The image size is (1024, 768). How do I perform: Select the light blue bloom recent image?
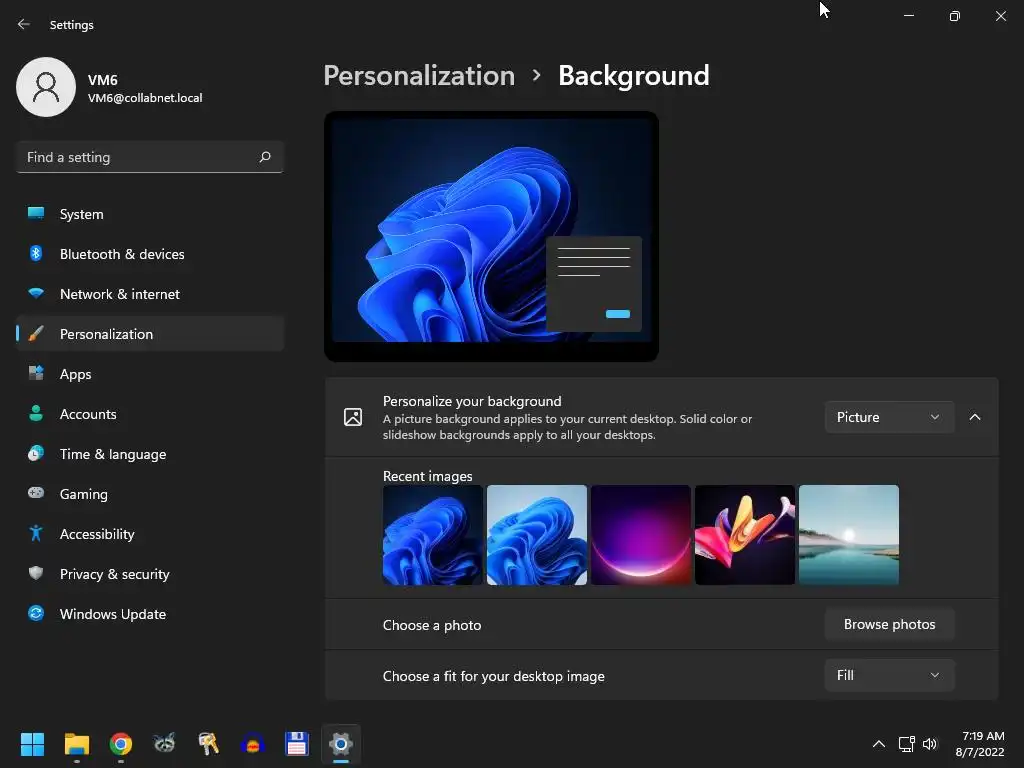[537, 535]
